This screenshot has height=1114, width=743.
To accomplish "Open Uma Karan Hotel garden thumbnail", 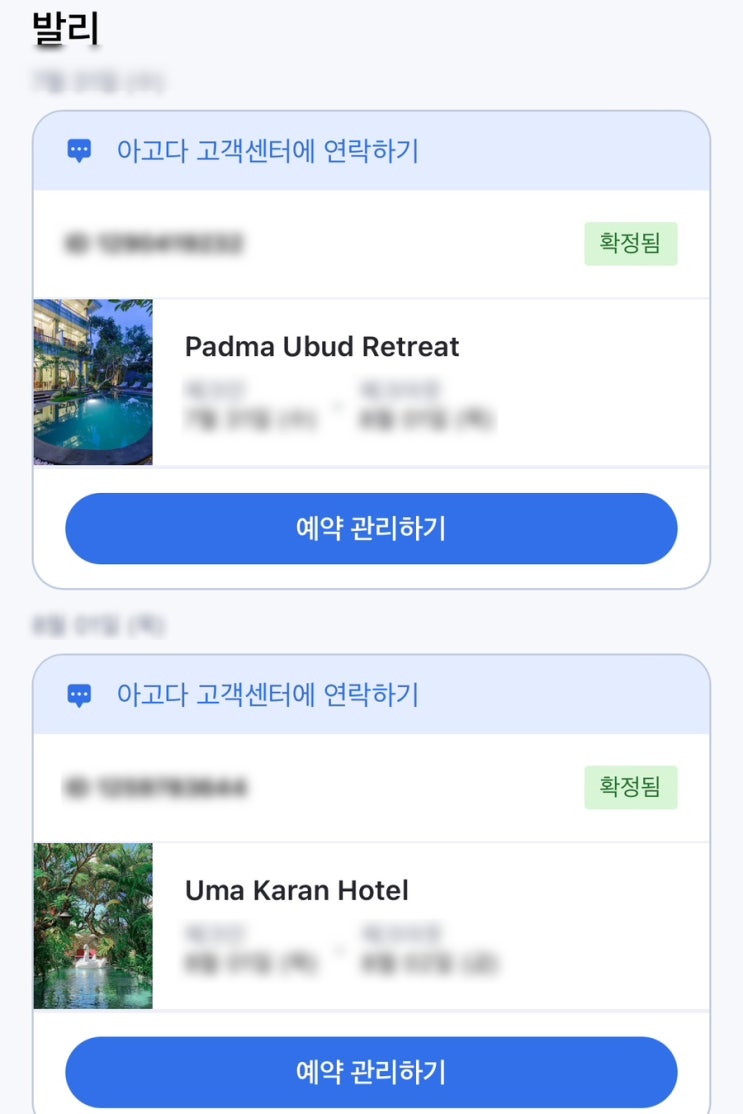I will click(x=93, y=926).
